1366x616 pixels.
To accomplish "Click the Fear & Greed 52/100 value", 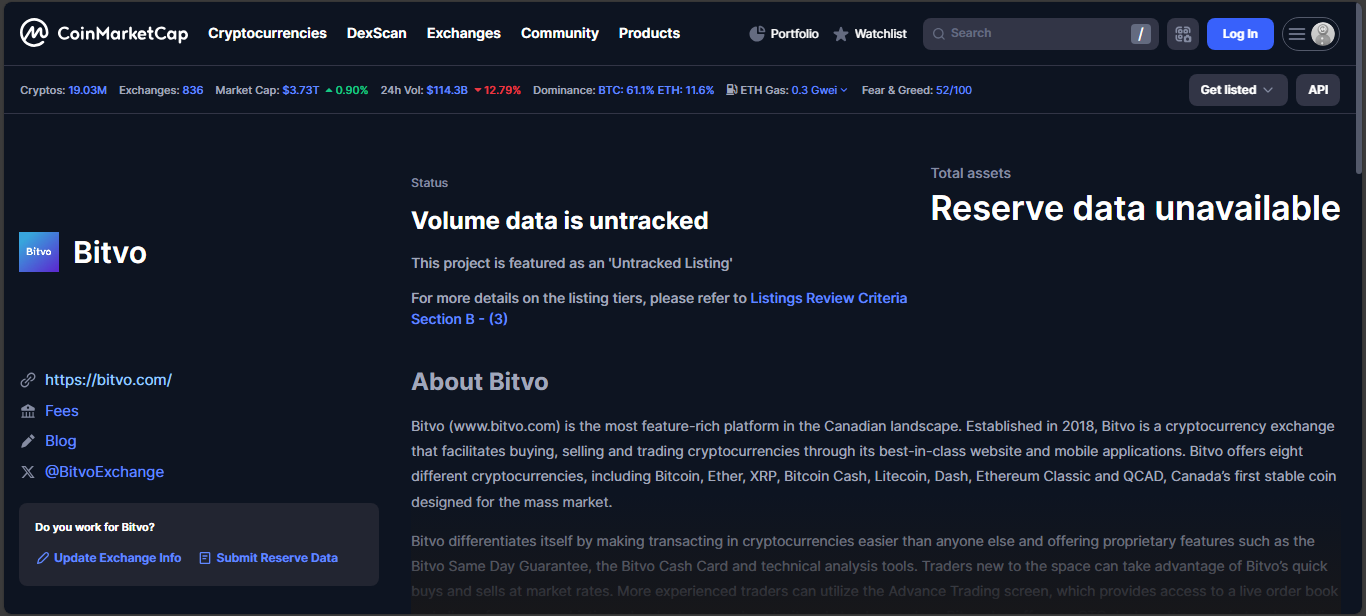I will click(x=954, y=90).
